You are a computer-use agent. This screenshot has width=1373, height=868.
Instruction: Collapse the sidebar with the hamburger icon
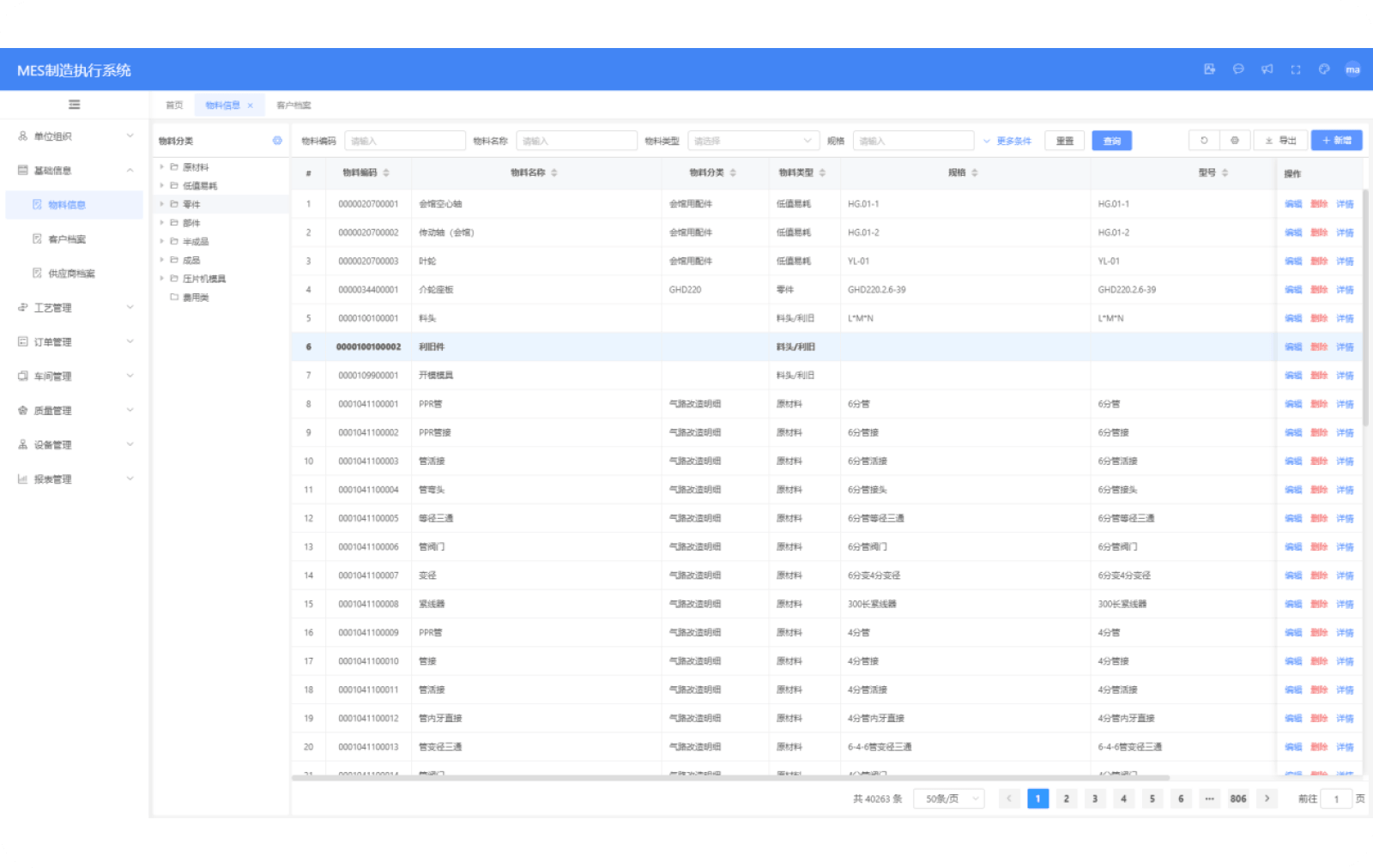click(75, 105)
